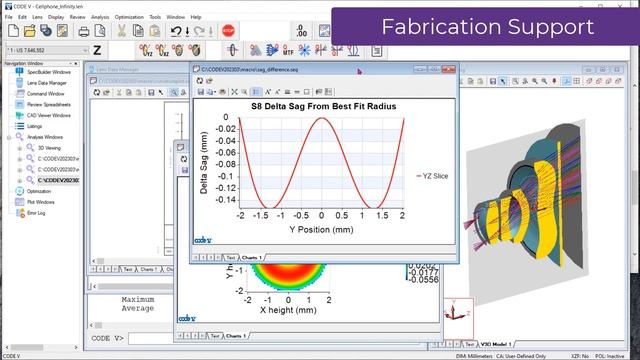The width and height of the screenshot is (640, 360).
Task: Click the Print icon in the main toolbar
Action: (x=84, y=31)
